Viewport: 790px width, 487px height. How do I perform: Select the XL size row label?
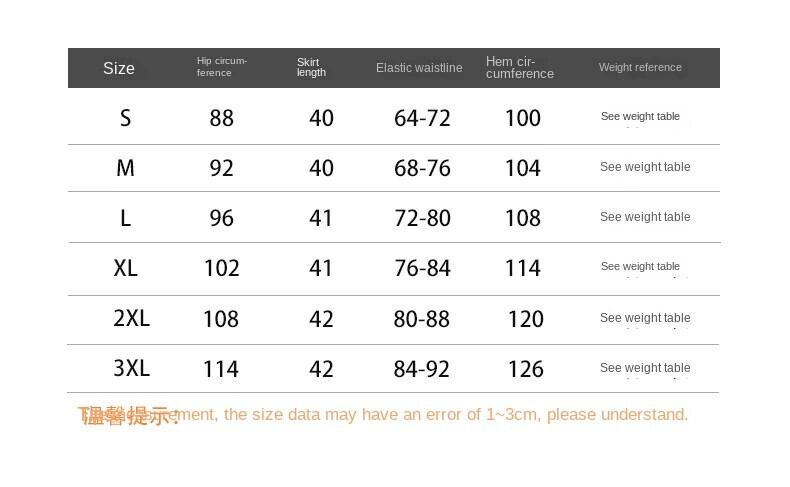pos(125,268)
